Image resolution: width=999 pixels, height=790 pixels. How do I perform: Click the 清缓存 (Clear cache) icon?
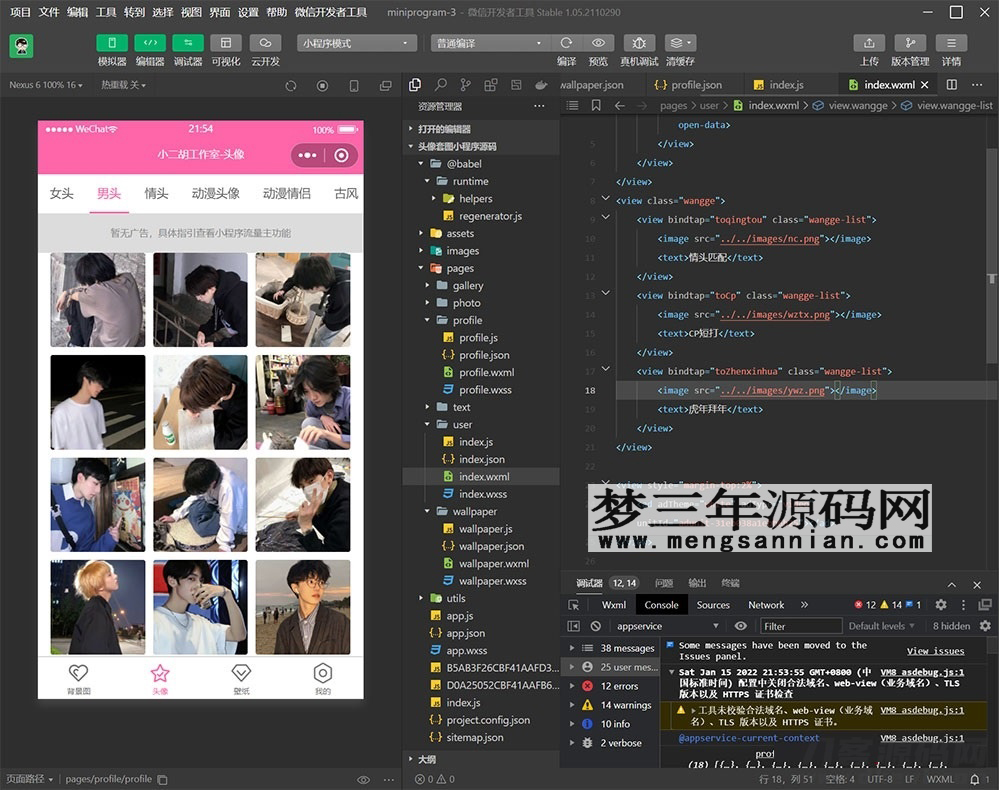[678, 43]
